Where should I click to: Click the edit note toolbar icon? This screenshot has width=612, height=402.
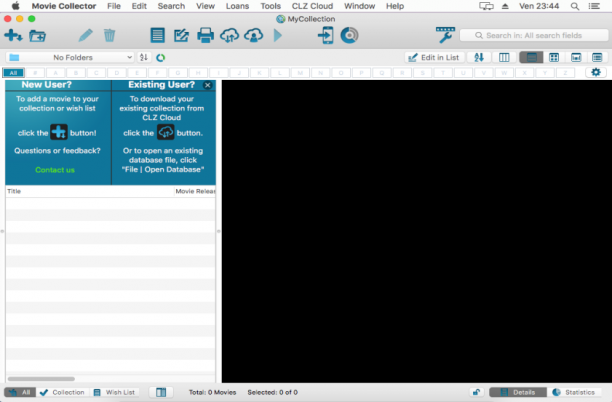click(181, 36)
